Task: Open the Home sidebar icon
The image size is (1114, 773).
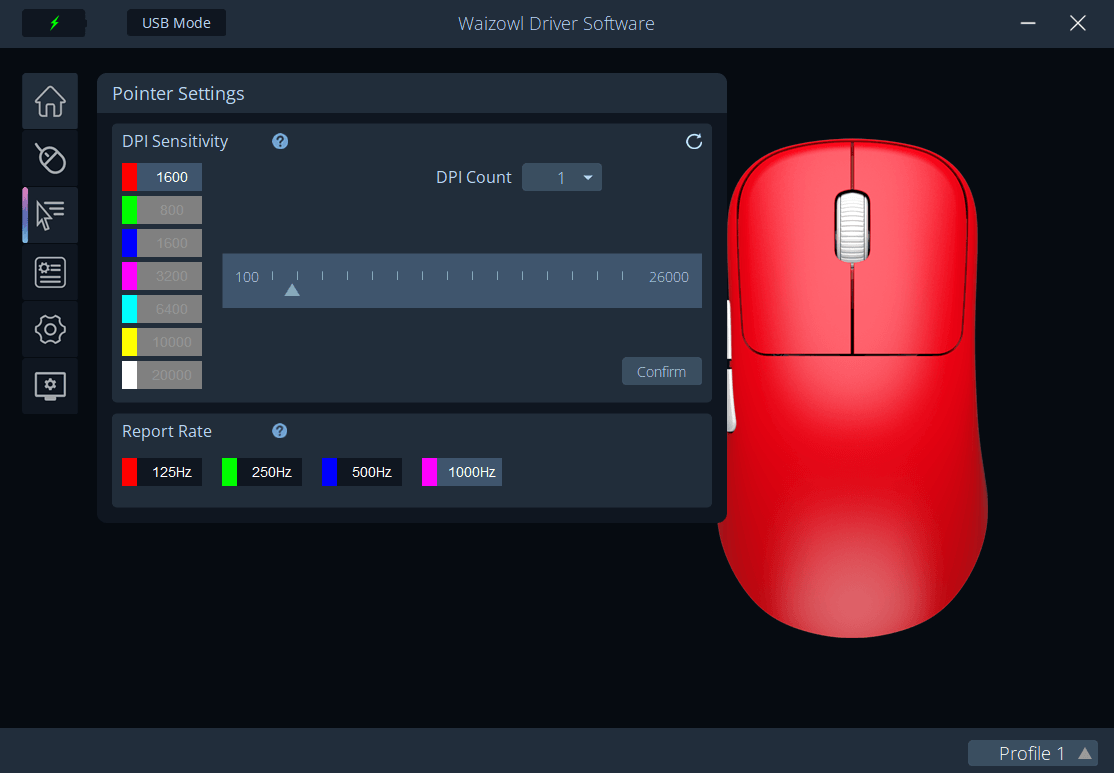Action: (x=50, y=101)
